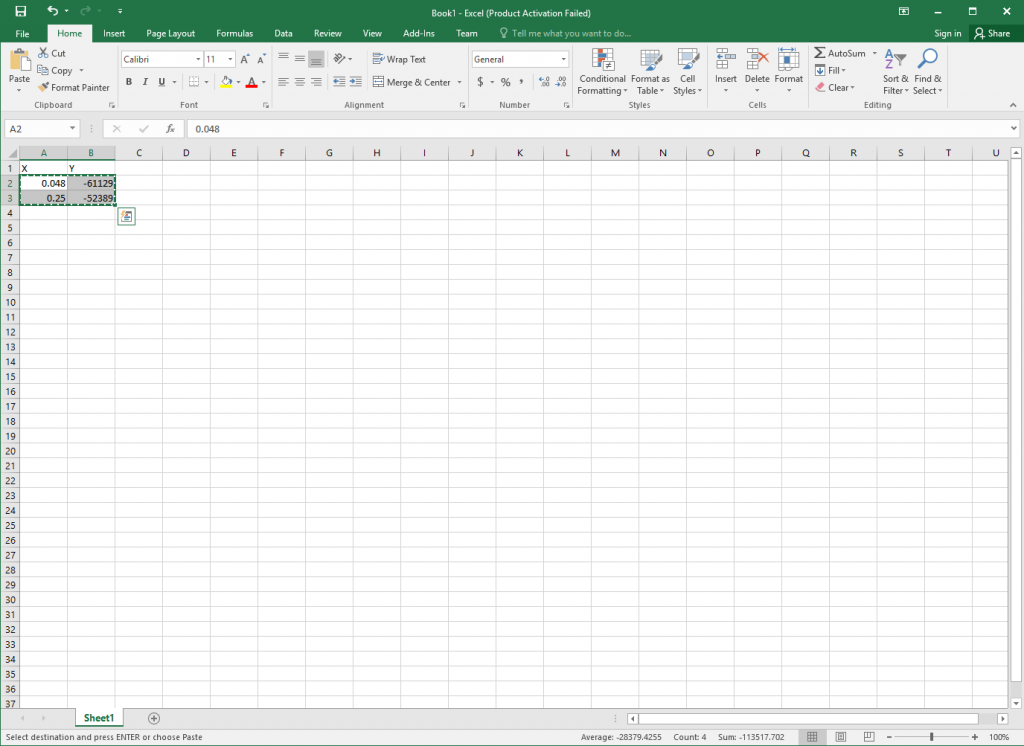Add a new sheet with plus button

tap(154, 719)
